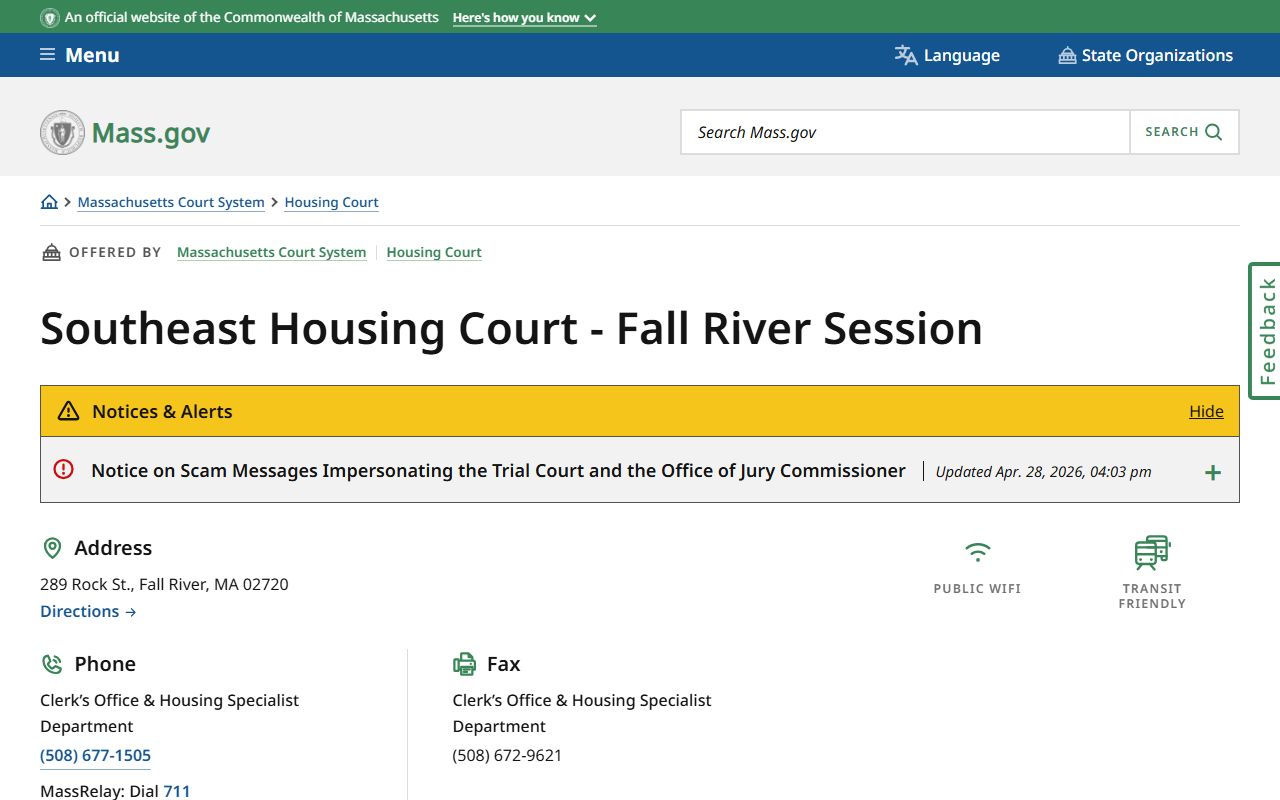Click the Public WiFi icon
Viewport: 1280px width, 800px height.
977,552
